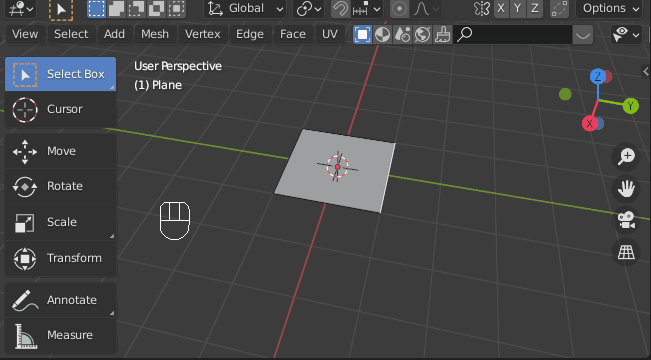Screen dimensions: 651x360
Task: Open the Add menu
Action: tap(114, 34)
